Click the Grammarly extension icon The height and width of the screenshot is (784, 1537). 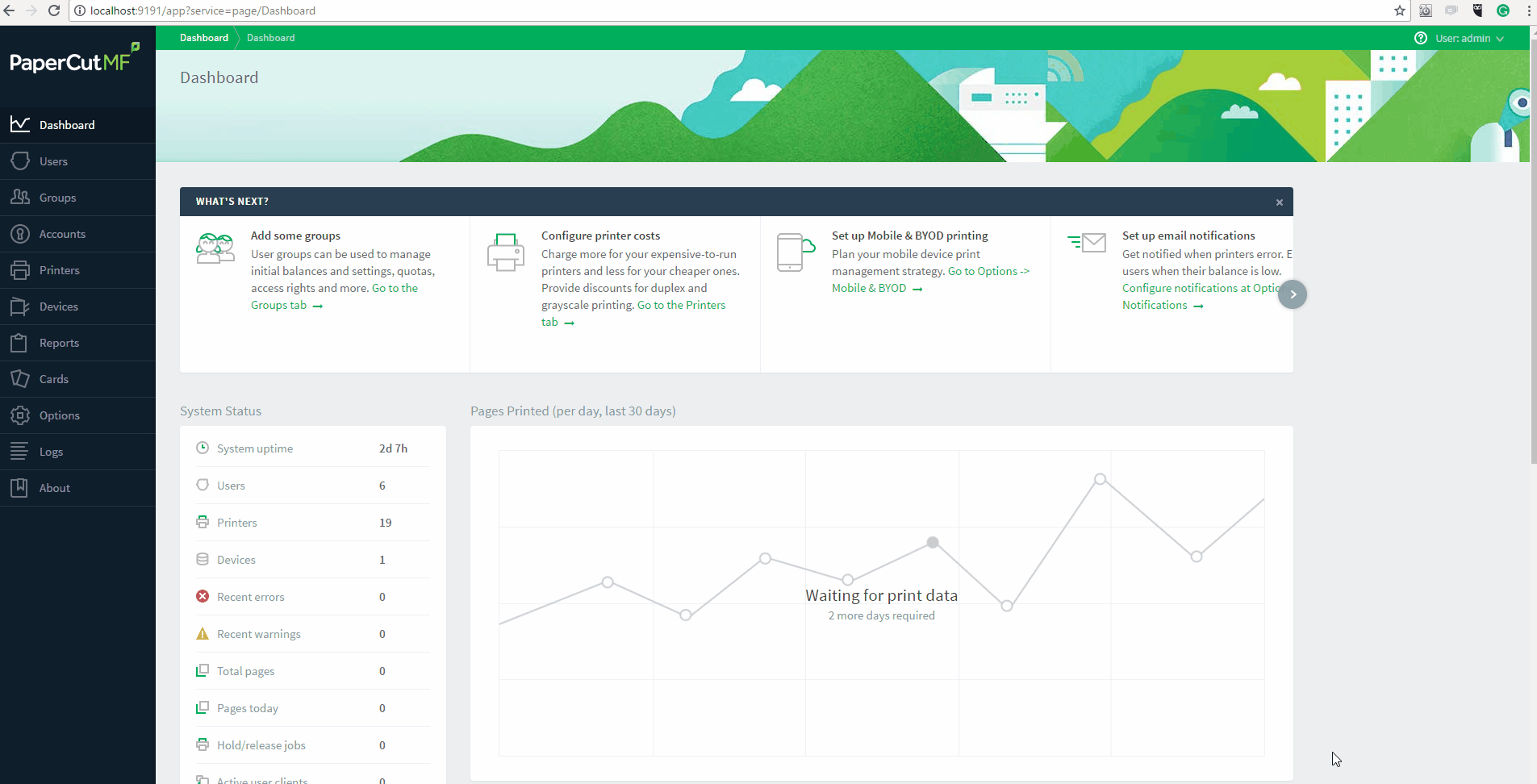(x=1503, y=10)
